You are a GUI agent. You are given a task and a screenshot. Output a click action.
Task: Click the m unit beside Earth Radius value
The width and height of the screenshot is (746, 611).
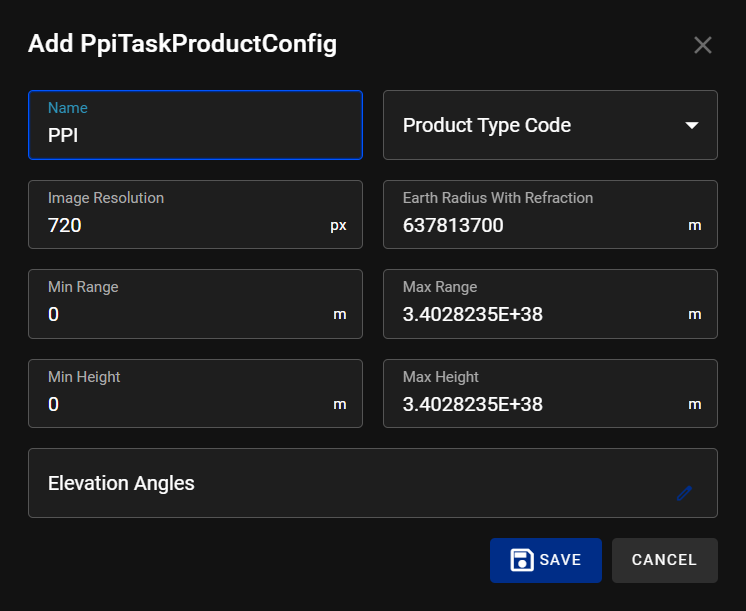pyautogui.click(x=694, y=226)
